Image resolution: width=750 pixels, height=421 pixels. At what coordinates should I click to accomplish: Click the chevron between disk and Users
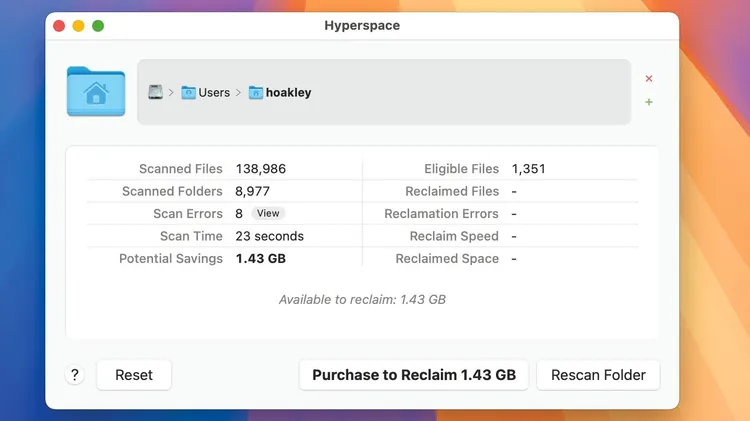click(x=171, y=93)
